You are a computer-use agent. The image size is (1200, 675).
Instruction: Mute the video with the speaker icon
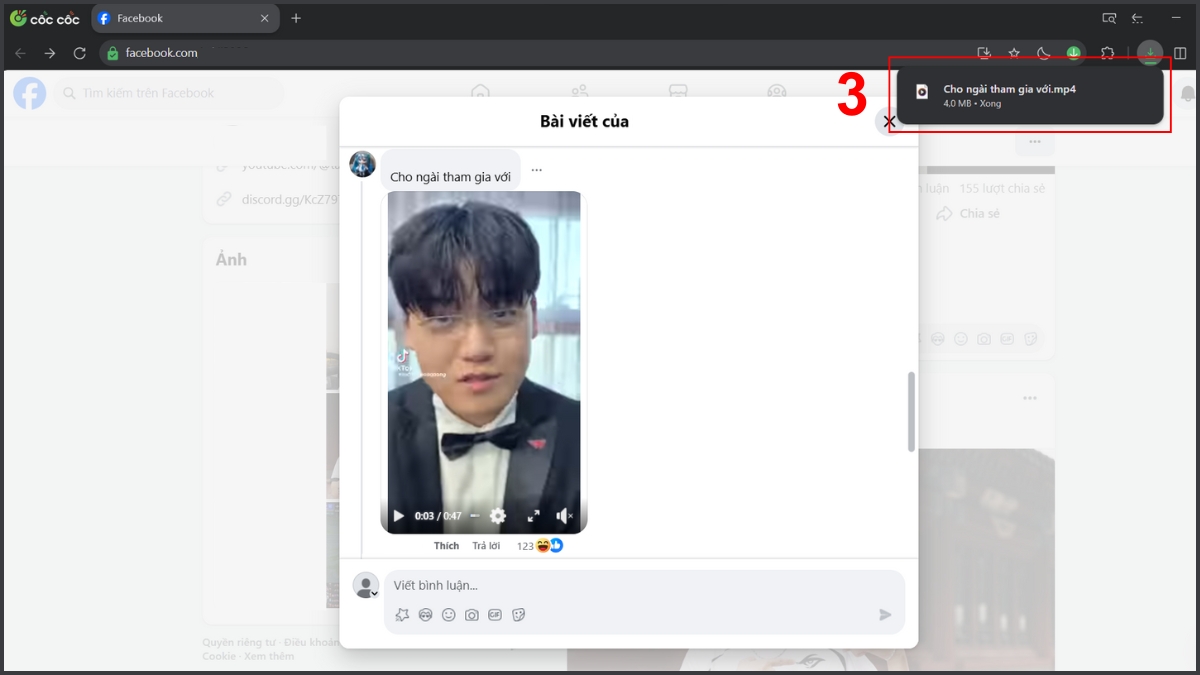point(564,515)
